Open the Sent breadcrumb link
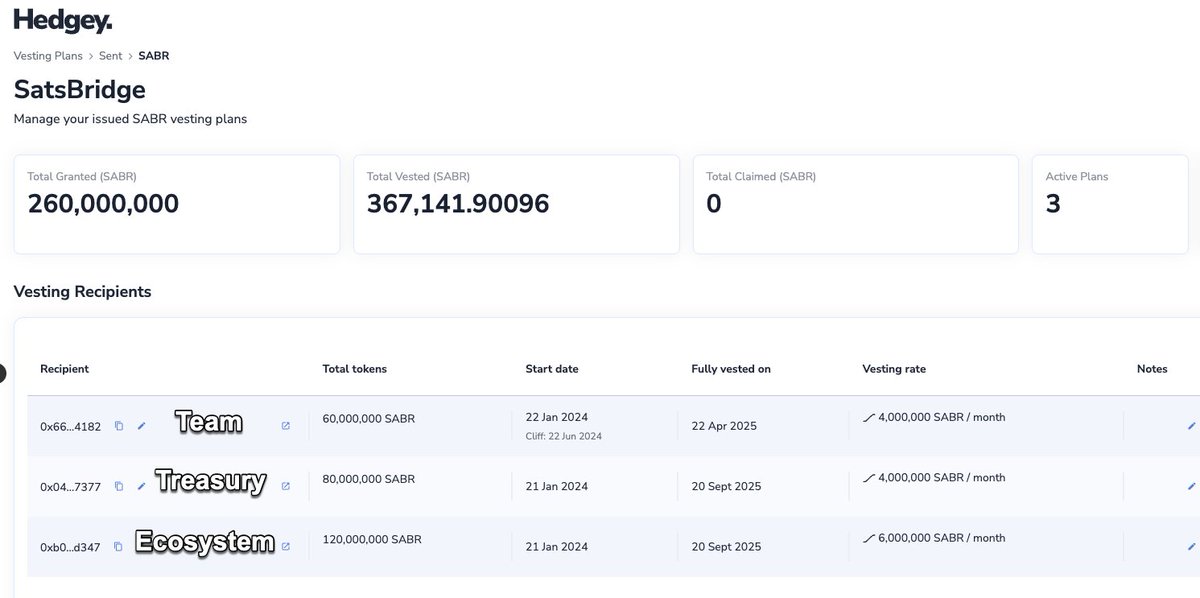Screen dimensions: 1200x598 [x=110, y=56]
